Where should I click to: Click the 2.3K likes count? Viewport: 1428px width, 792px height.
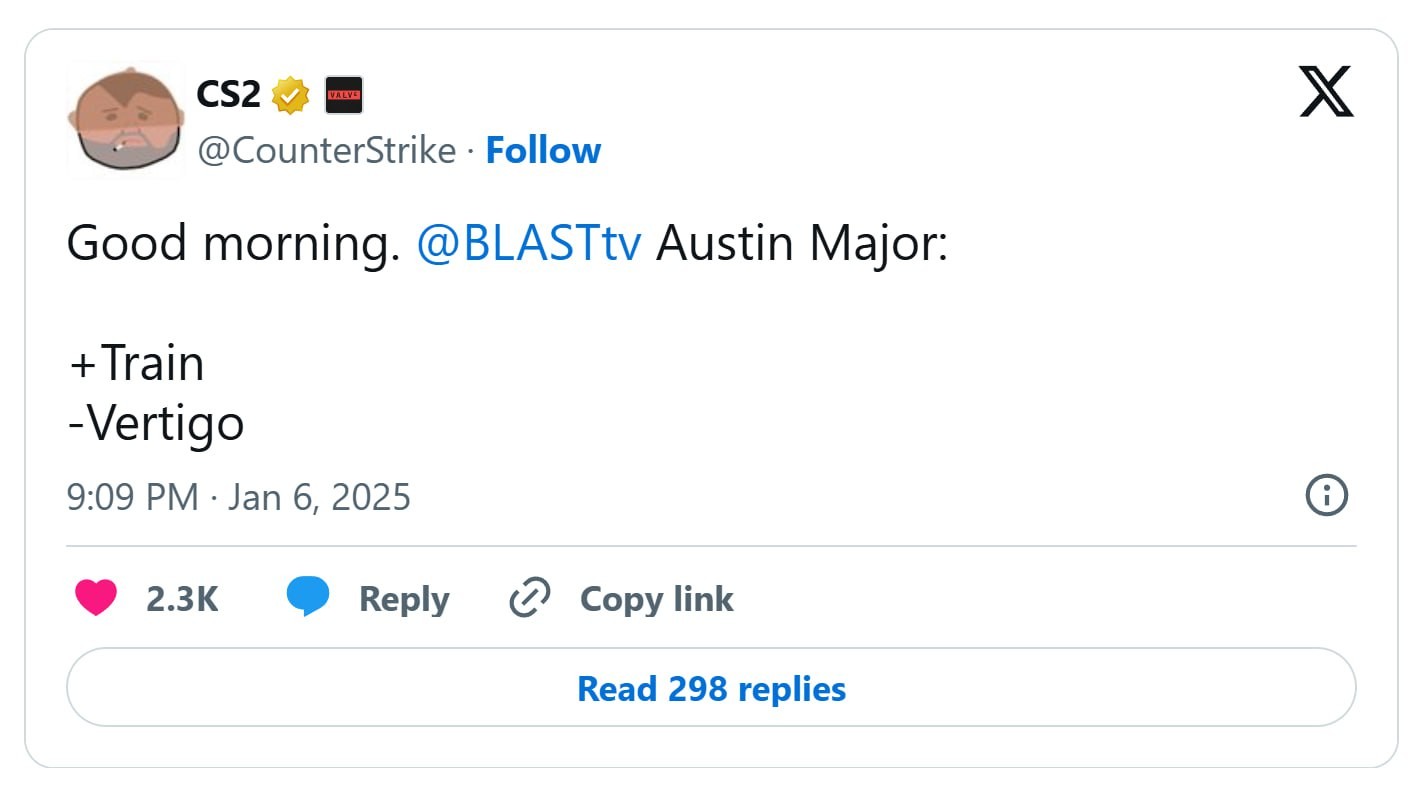[x=182, y=599]
